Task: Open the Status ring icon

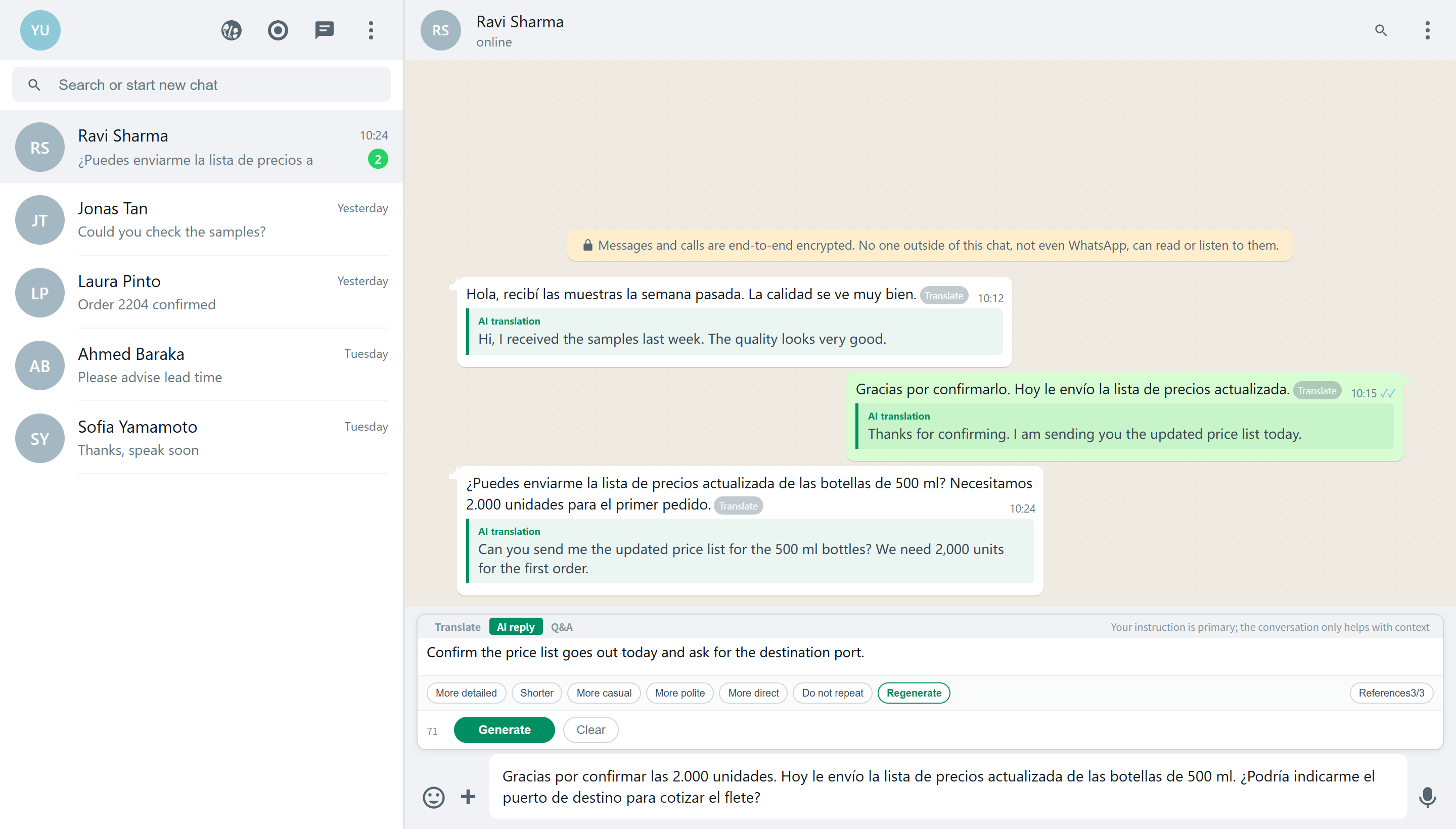Action: click(278, 30)
